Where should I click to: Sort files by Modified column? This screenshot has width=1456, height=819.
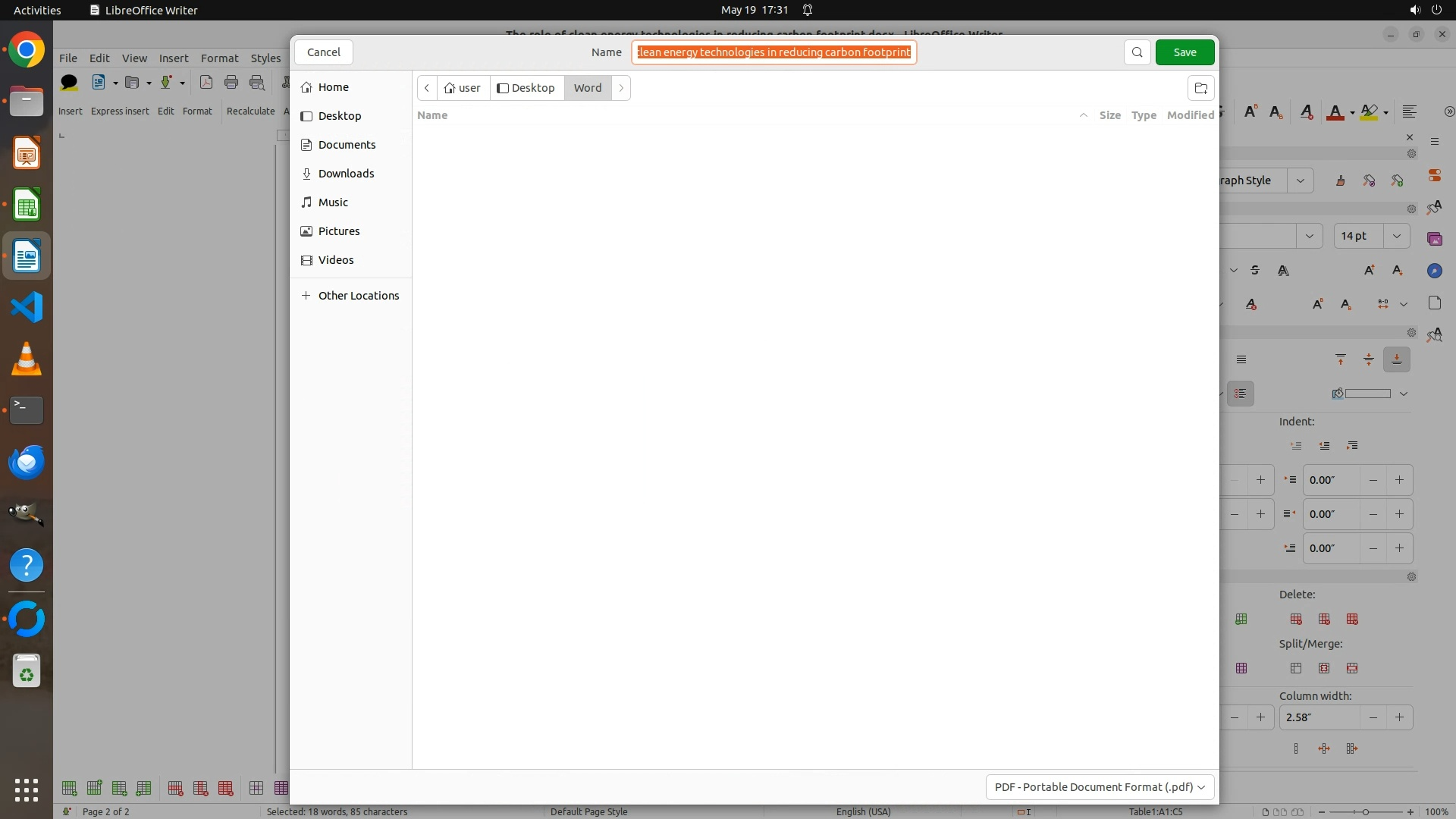(x=1189, y=115)
